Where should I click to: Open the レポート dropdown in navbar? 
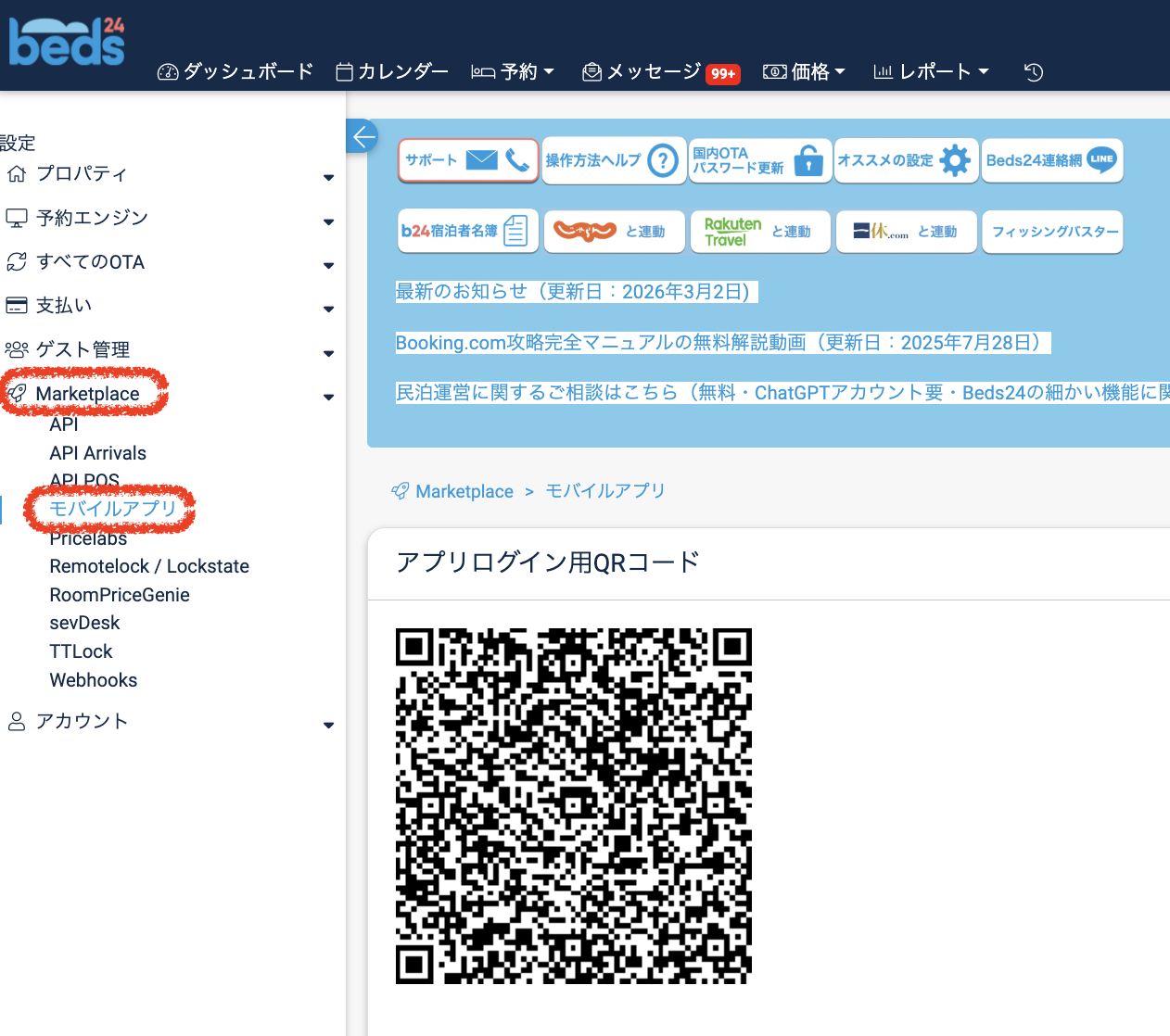point(932,72)
